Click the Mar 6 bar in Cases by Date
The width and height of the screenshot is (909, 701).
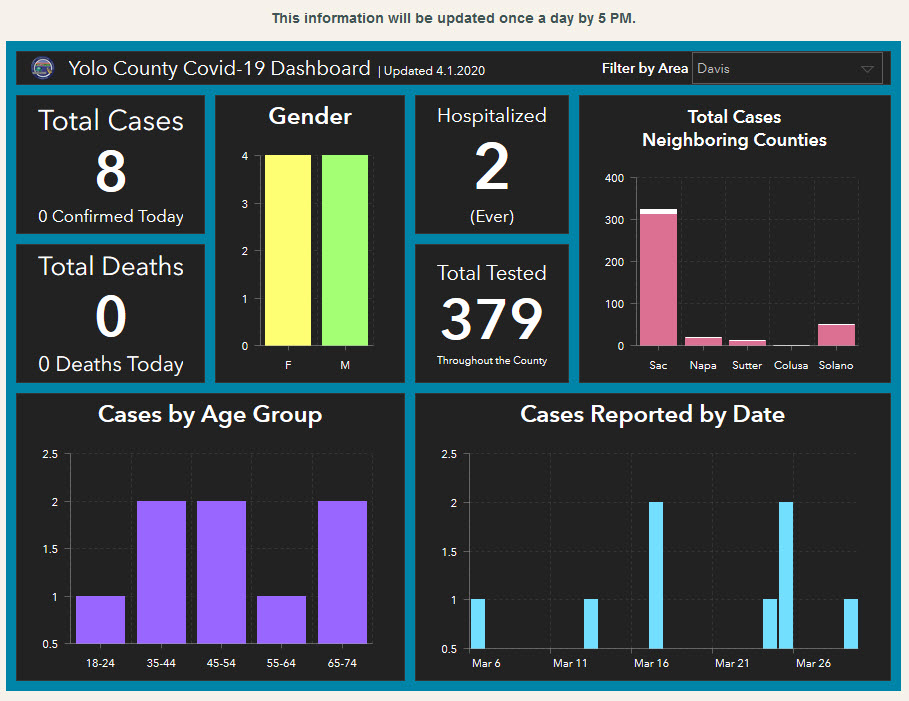point(478,623)
